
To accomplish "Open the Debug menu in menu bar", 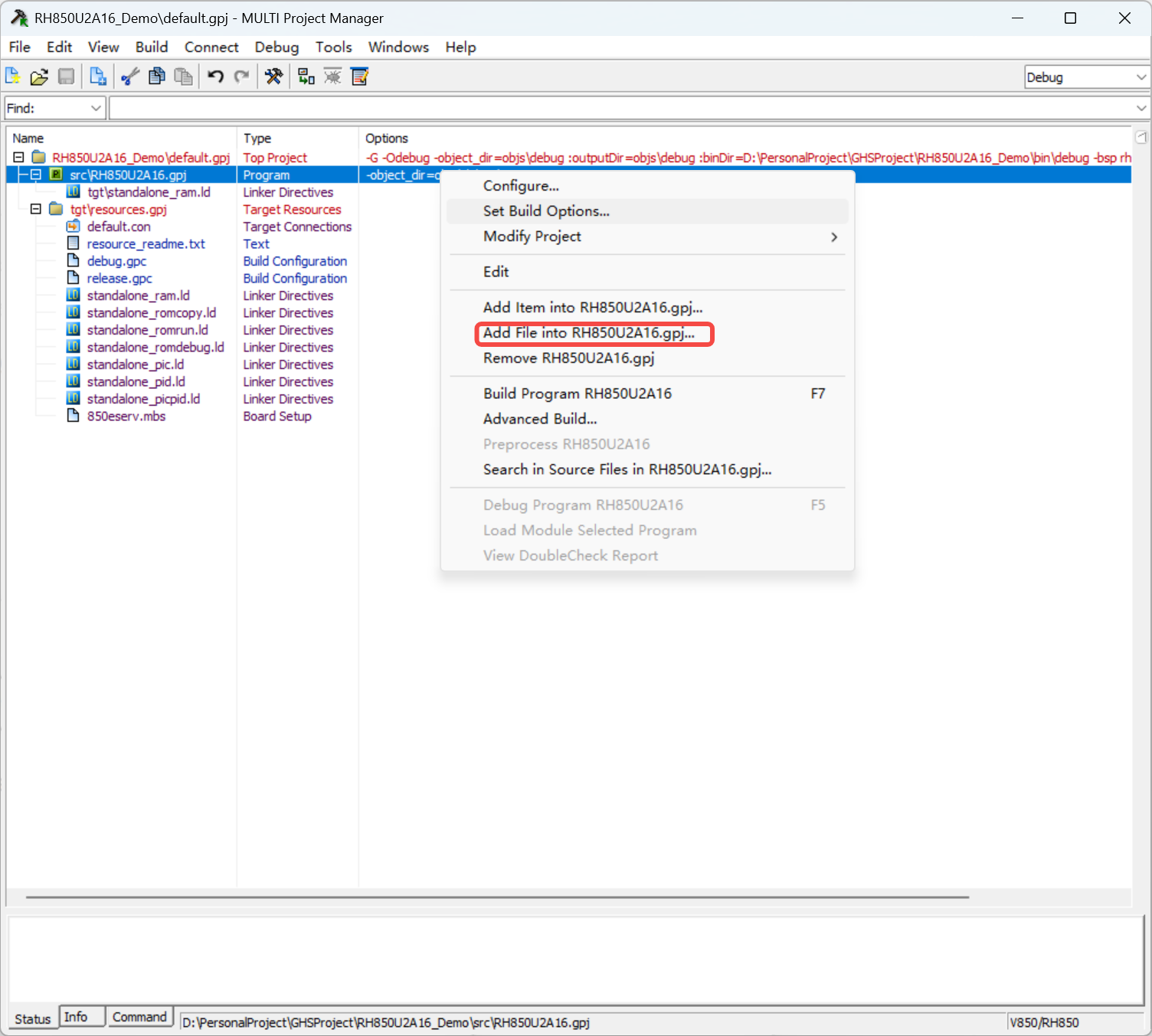I will (x=277, y=47).
